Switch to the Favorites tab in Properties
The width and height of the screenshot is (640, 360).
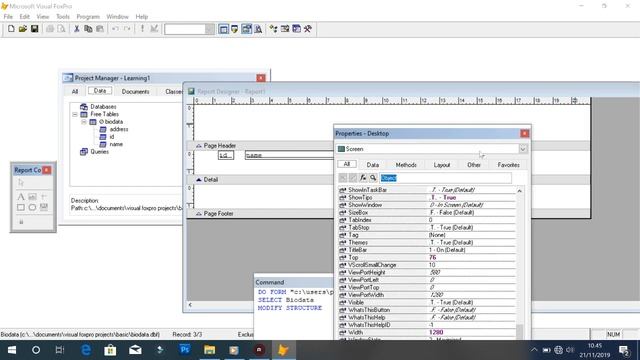(x=509, y=165)
